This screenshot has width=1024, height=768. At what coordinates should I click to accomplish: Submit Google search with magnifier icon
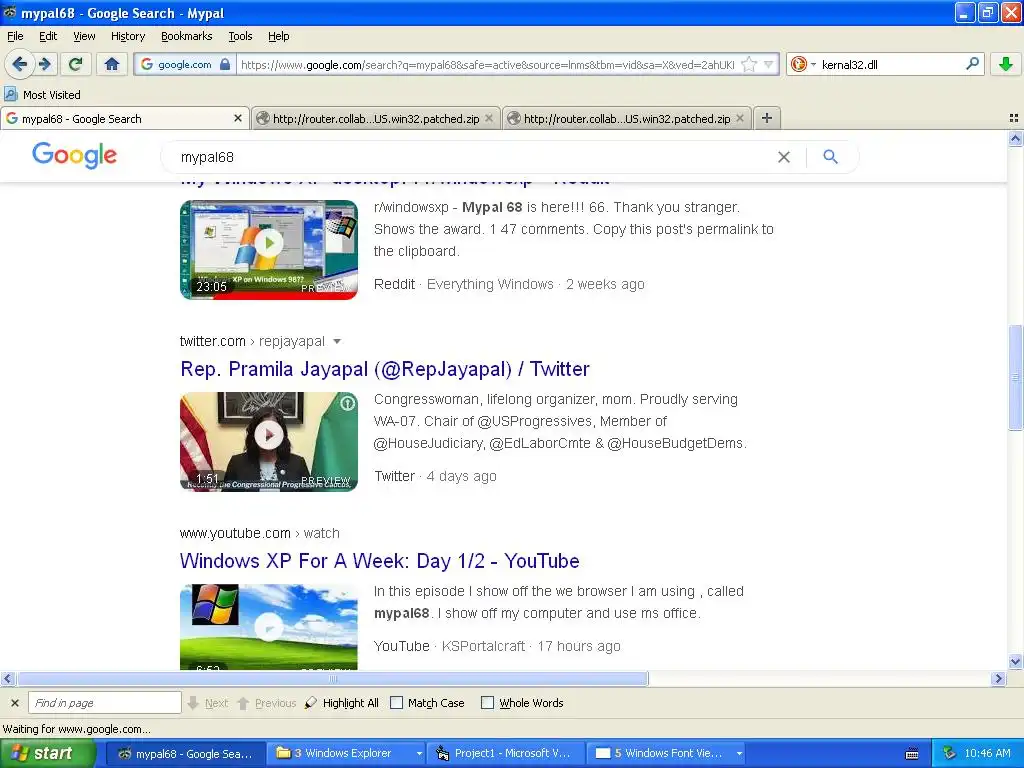click(x=830, y=157)
